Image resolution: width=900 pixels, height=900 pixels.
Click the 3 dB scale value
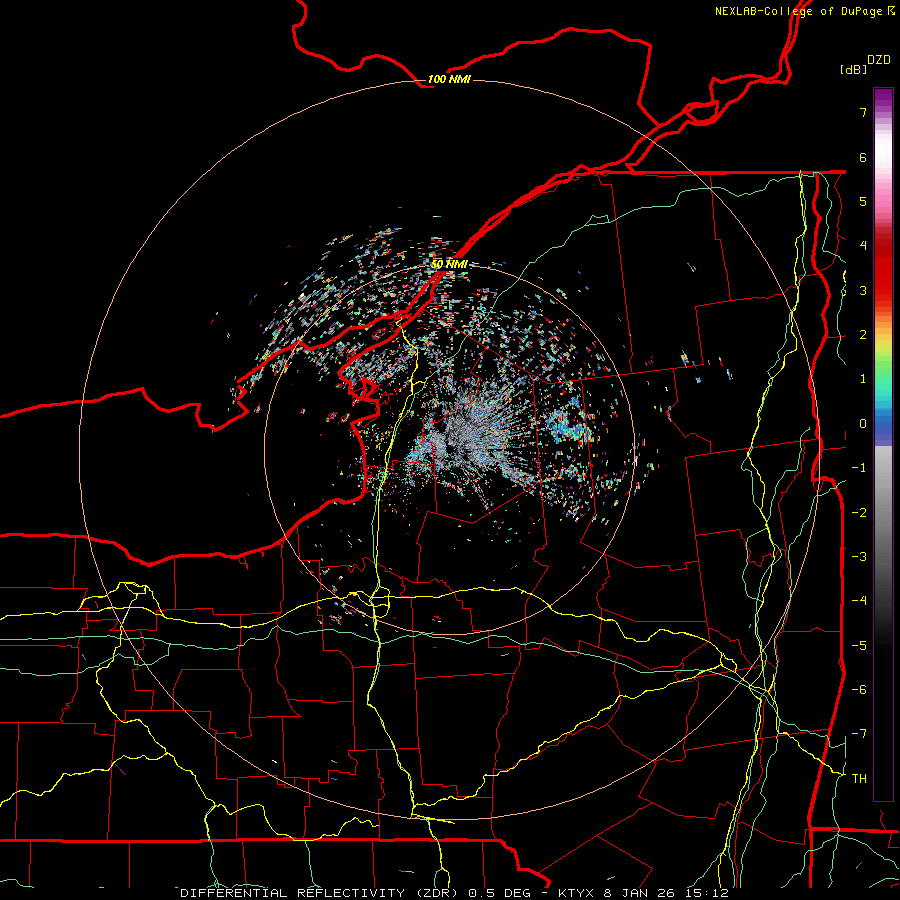click(x=863, y=290)
